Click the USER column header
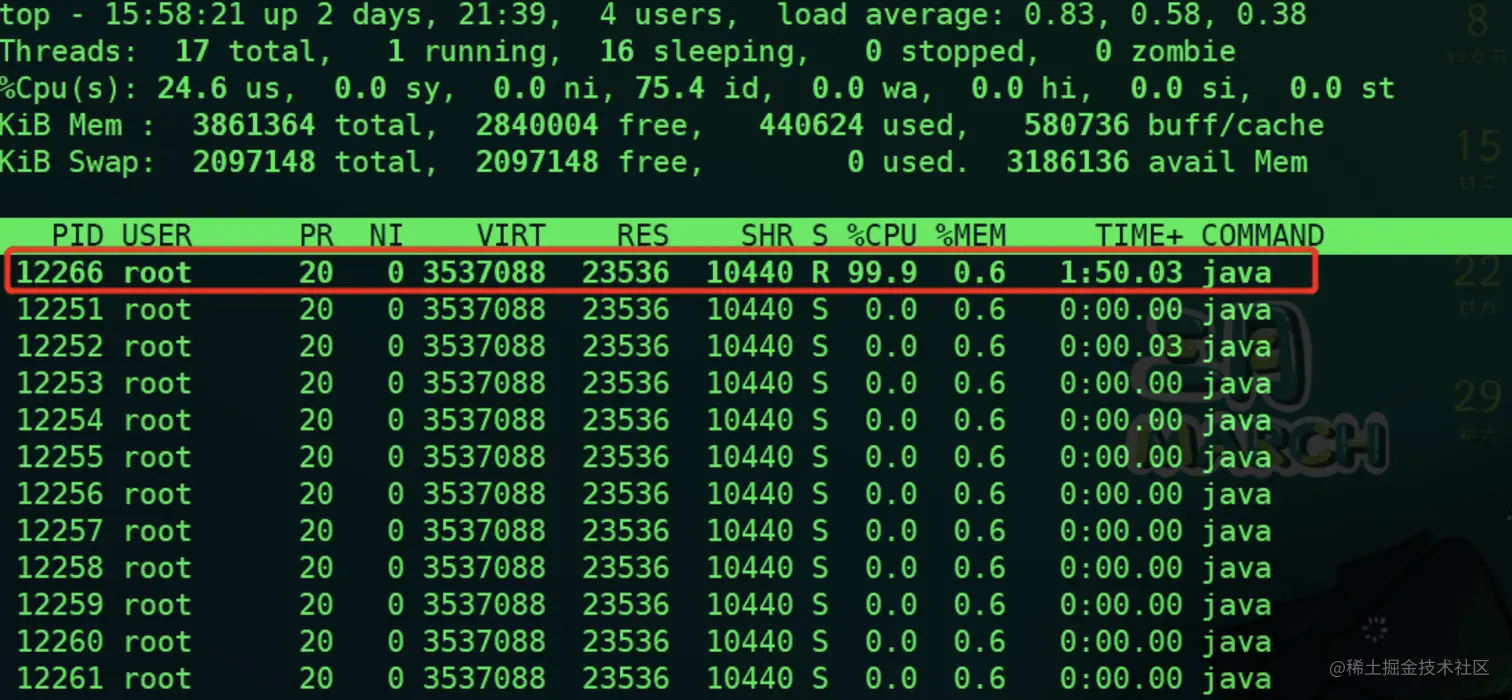 tap(156, 236)
